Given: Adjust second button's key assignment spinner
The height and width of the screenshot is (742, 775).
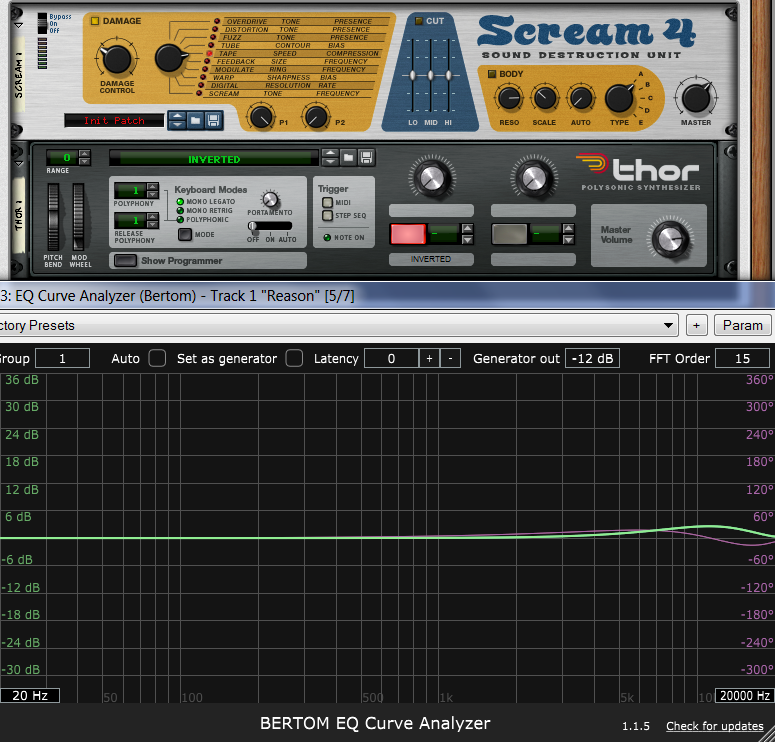Looking at the screenshot, I should [568, 234].
